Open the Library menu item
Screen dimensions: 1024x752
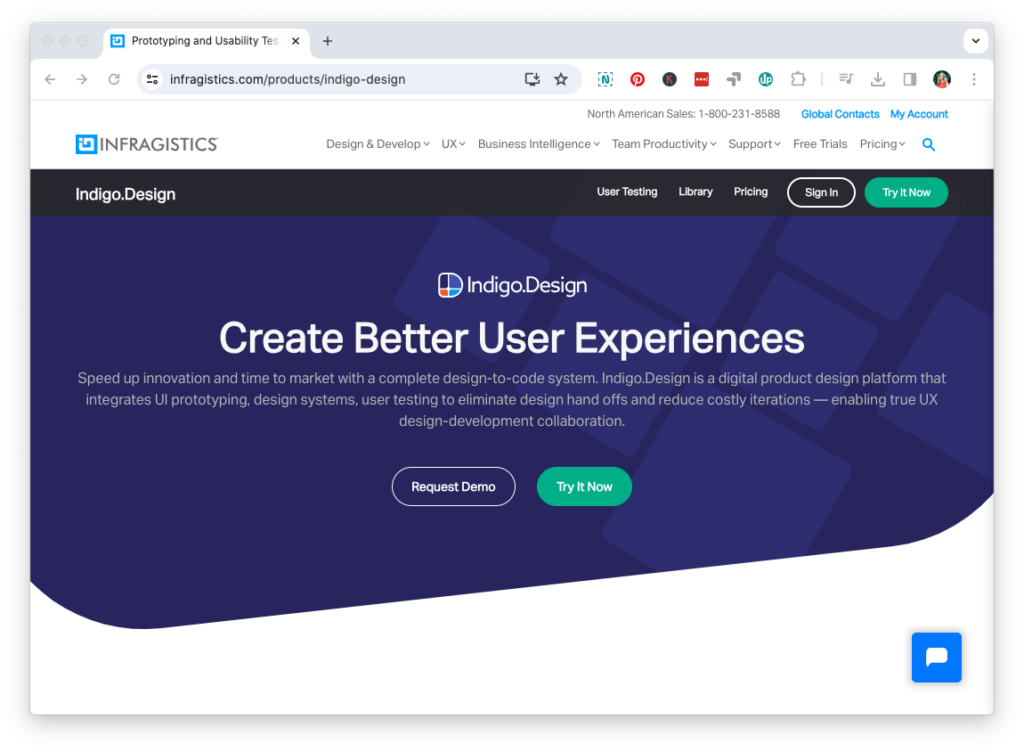click(x=696, y=192)
